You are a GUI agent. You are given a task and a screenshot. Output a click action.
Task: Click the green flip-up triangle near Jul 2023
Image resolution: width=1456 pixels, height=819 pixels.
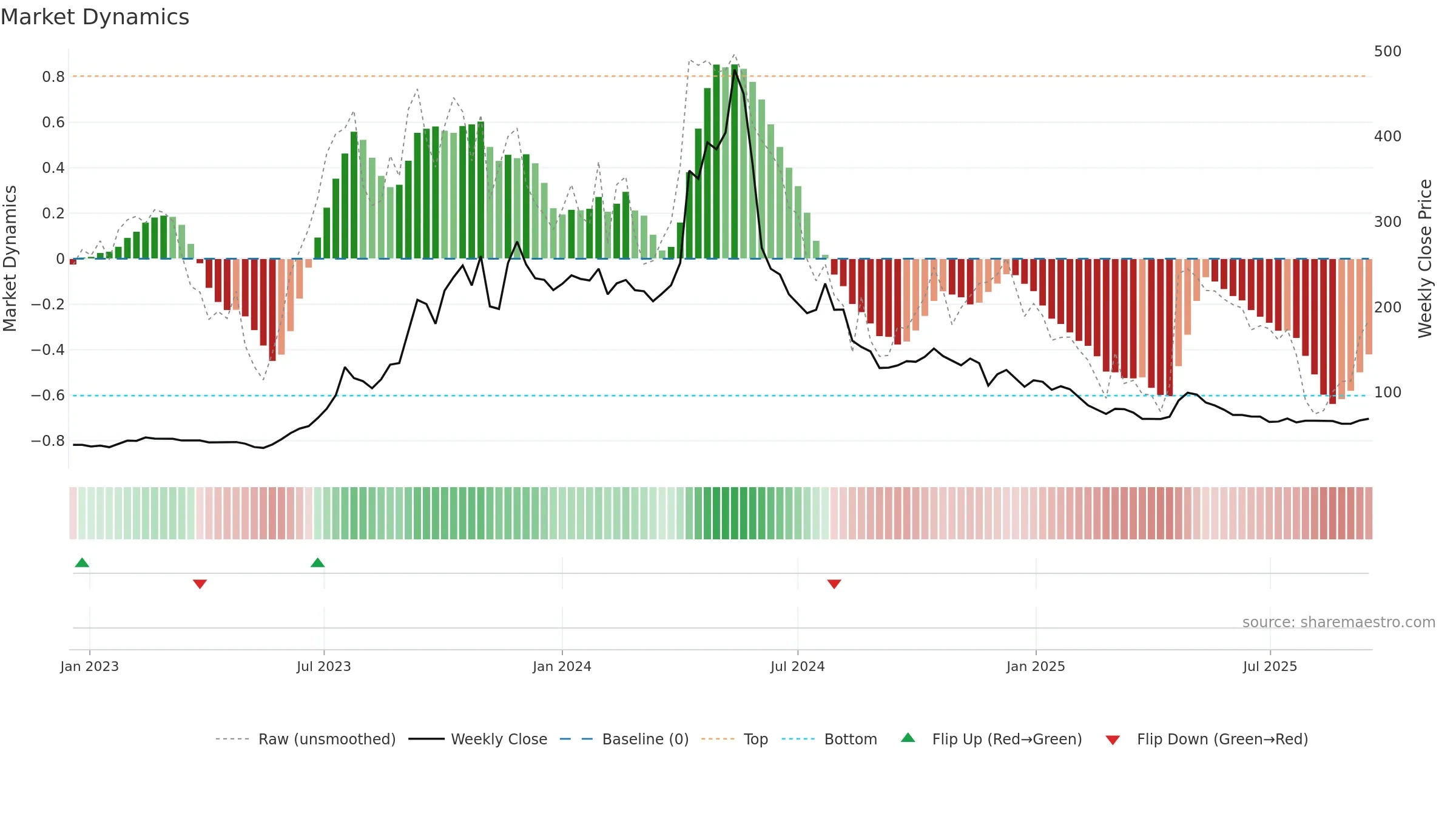[x=317, y=562]
